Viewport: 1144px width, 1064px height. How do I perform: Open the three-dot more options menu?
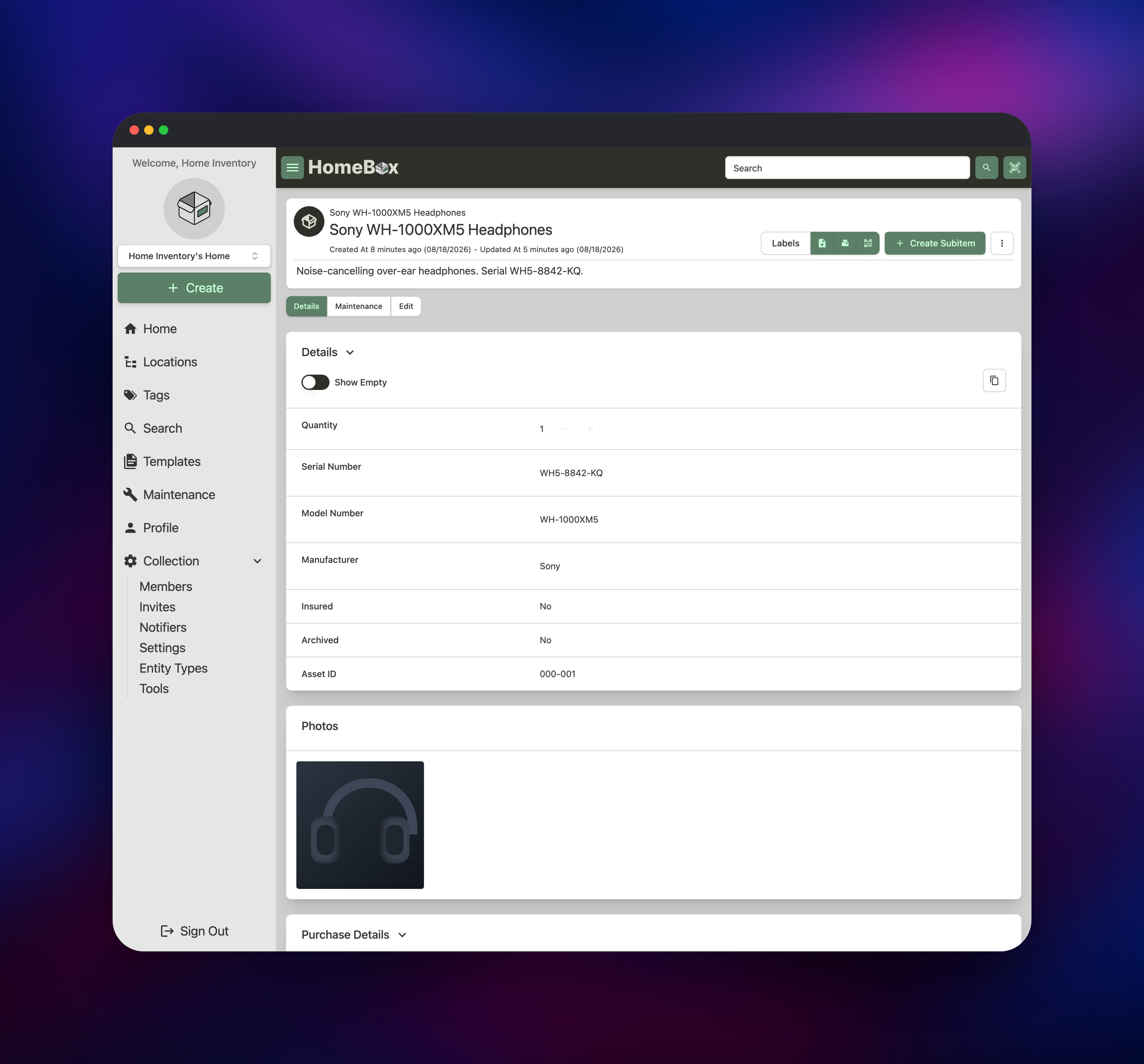(x=1002, y=243)
